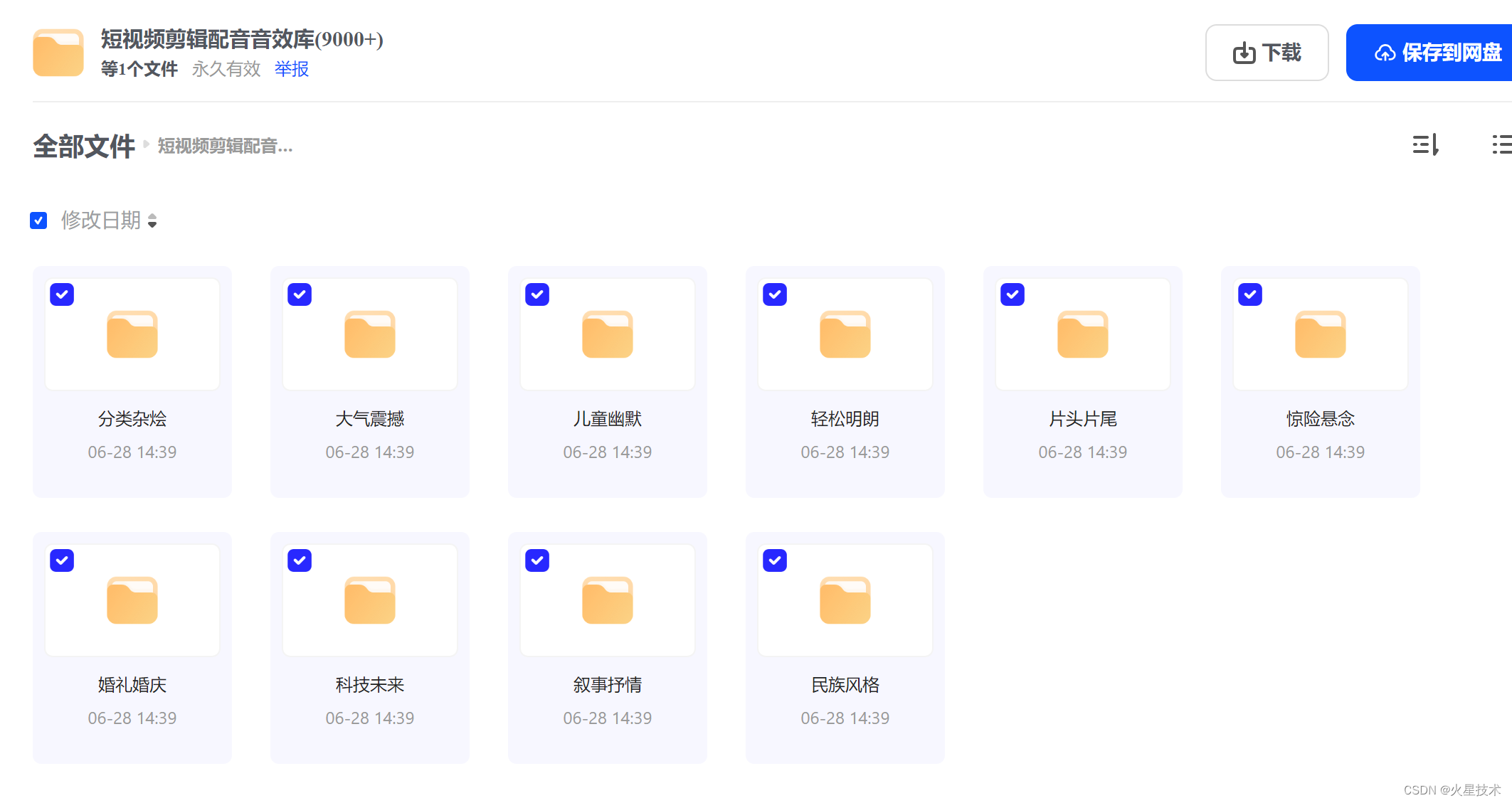
Task: Click the 短视频剪辑配音... breadcrumb
Action: click(225, 147)
